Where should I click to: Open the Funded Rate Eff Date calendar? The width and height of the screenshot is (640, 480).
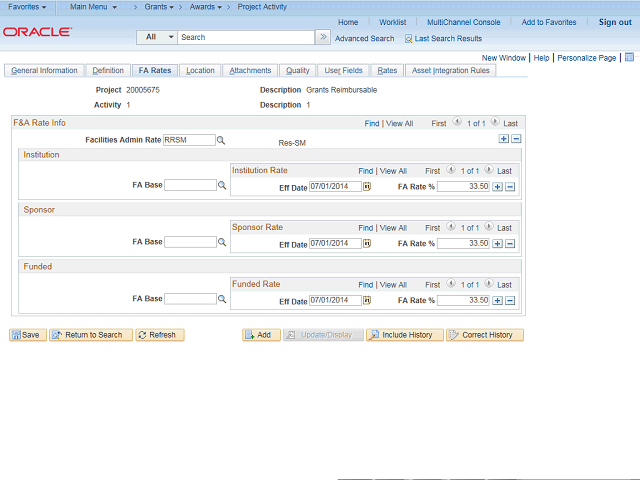[x=367, y=300]
